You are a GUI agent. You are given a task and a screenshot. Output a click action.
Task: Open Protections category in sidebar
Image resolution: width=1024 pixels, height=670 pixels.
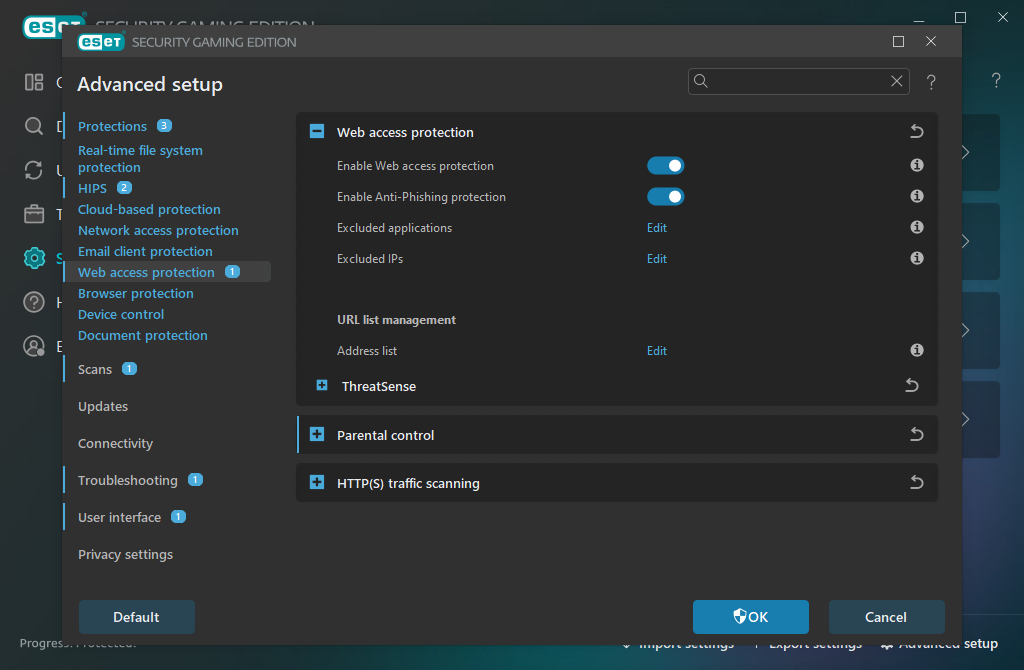tap(112, 126)
